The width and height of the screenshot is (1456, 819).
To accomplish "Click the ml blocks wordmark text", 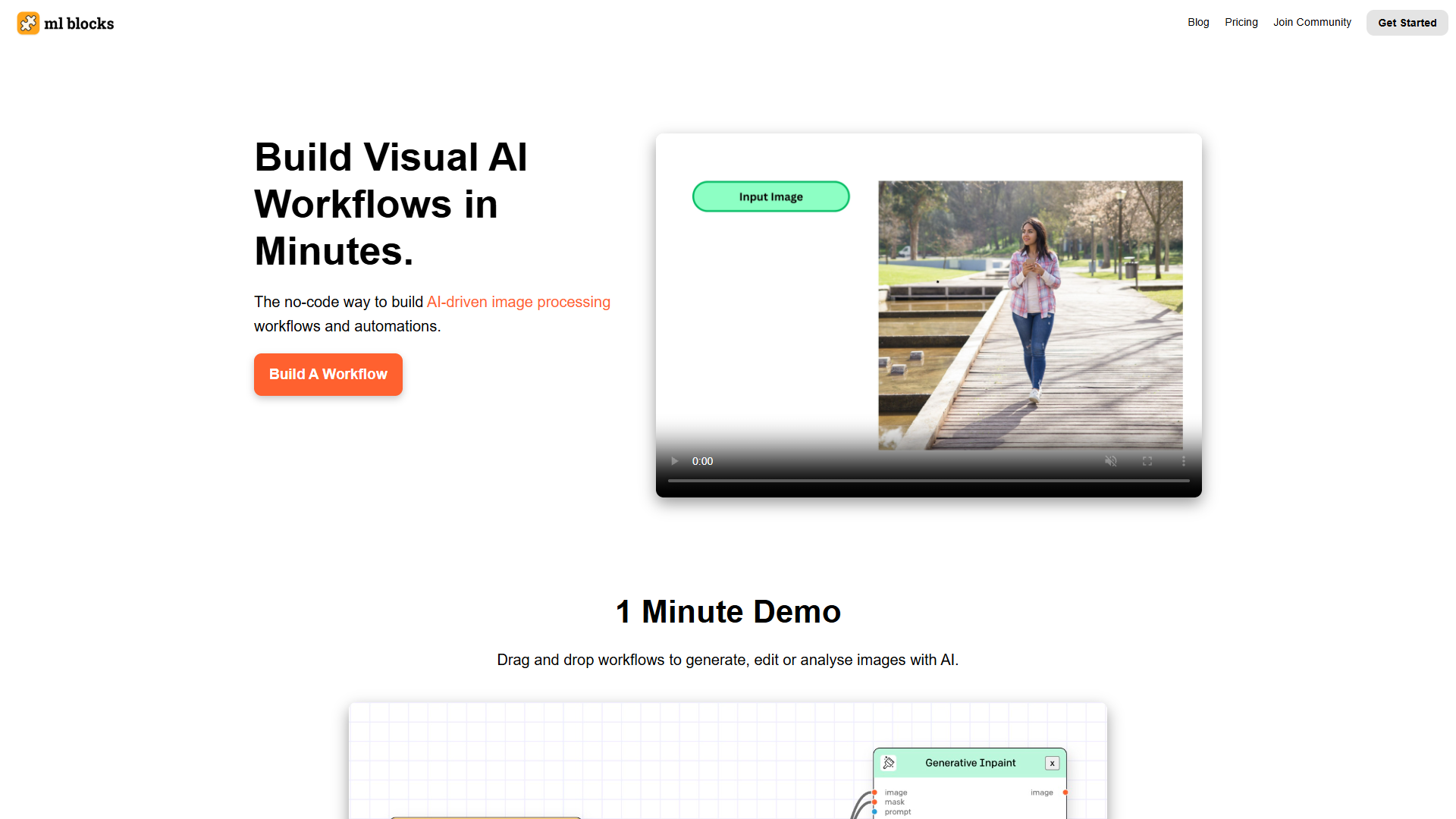I will [79, 24].
